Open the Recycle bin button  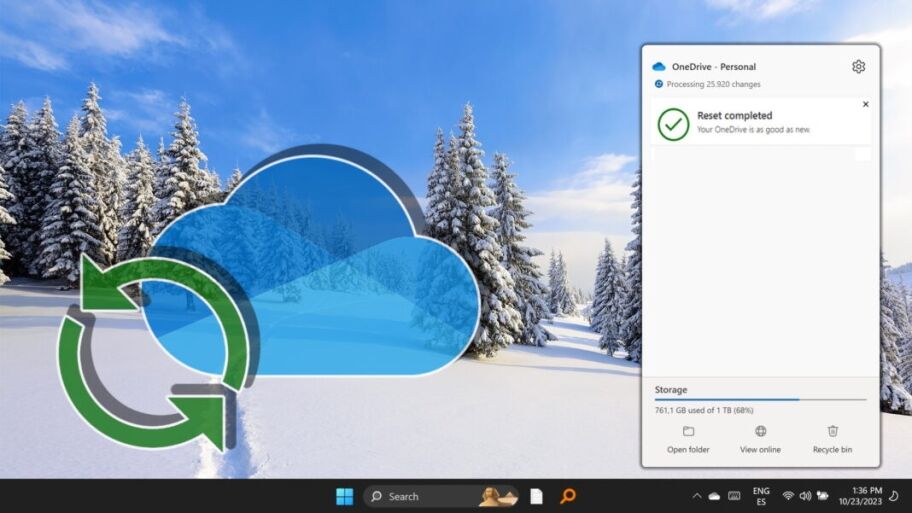click(x=832, y=439)
